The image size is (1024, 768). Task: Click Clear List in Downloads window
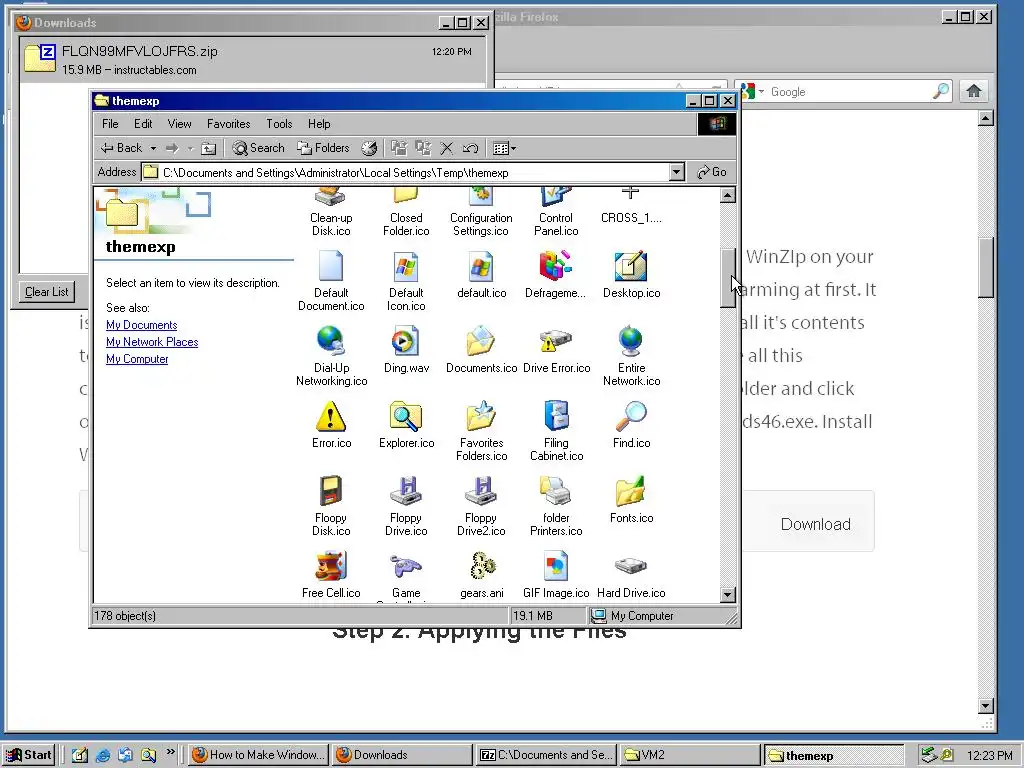[46, 292]
